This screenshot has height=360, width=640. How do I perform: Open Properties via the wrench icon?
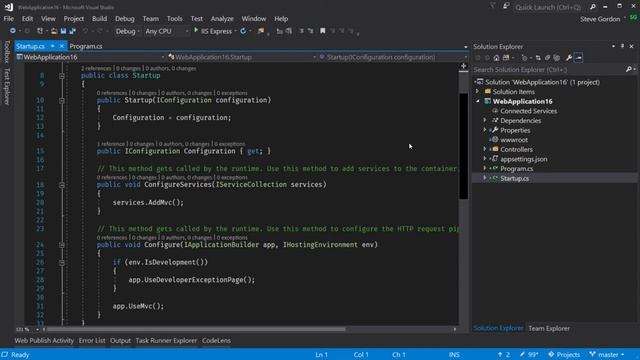pyautogui.click(x=569, y=58)
